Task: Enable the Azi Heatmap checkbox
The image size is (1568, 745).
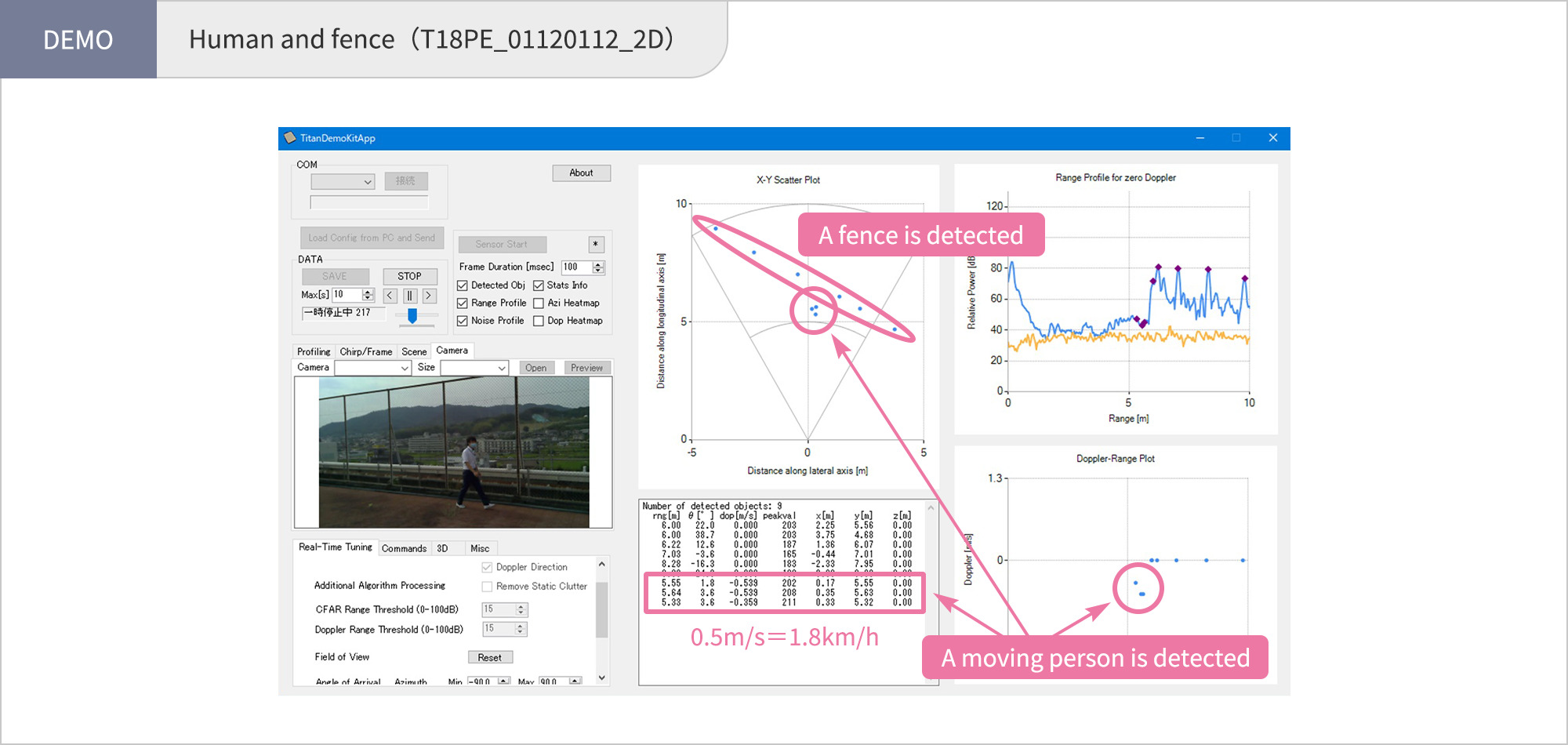Action: (539, 303)
